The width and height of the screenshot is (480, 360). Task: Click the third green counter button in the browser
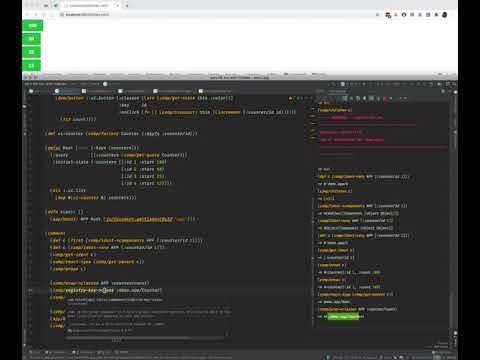point(32,52)
